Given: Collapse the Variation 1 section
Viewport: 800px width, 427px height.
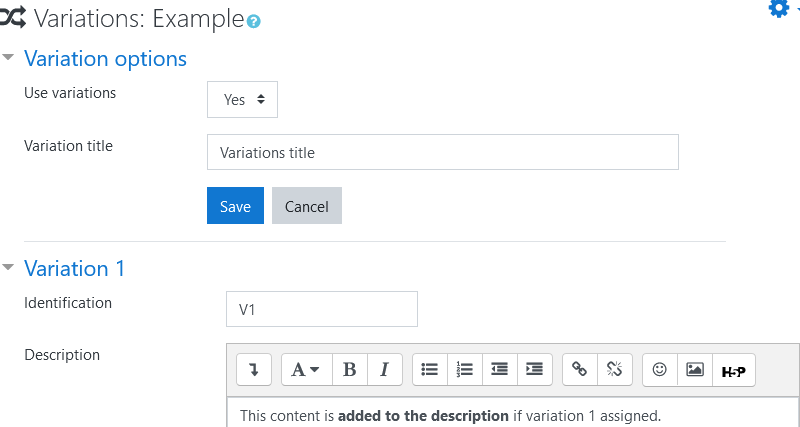Looking at the screenshot, I should (x=9, y=268).
